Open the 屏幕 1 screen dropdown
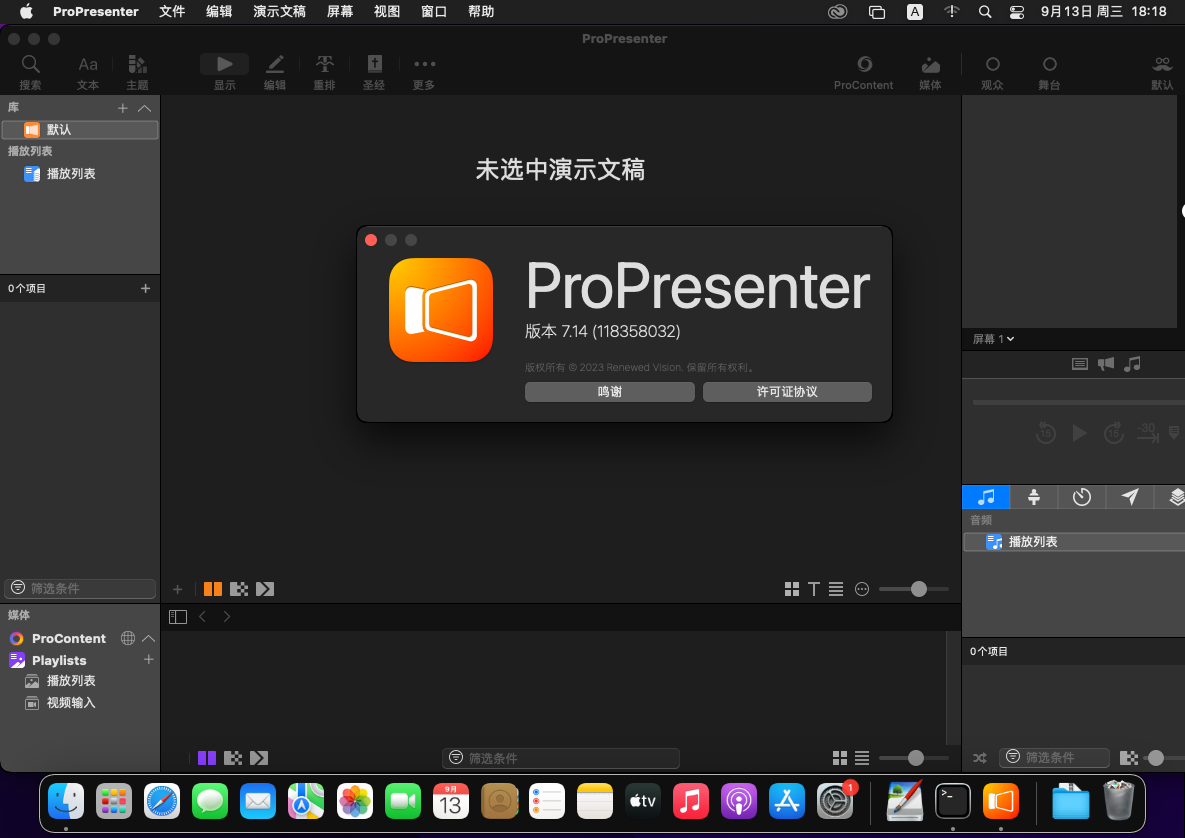Image resolution: width=1185 pixels, height=838 pixels. coord(993,339)
